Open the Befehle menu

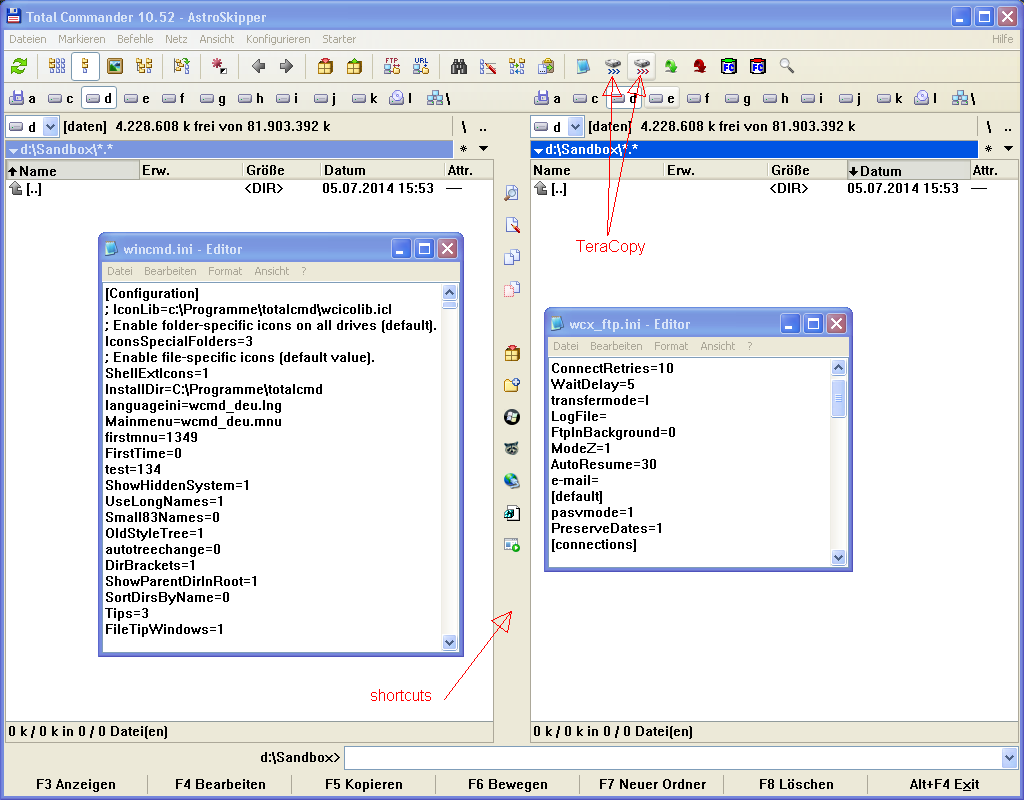tap(135, 39)
